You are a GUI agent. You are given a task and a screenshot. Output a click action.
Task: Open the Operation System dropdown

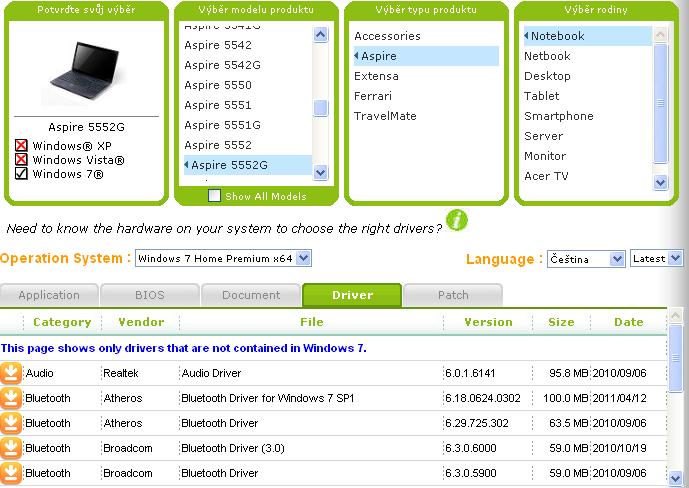coord(223,258)
